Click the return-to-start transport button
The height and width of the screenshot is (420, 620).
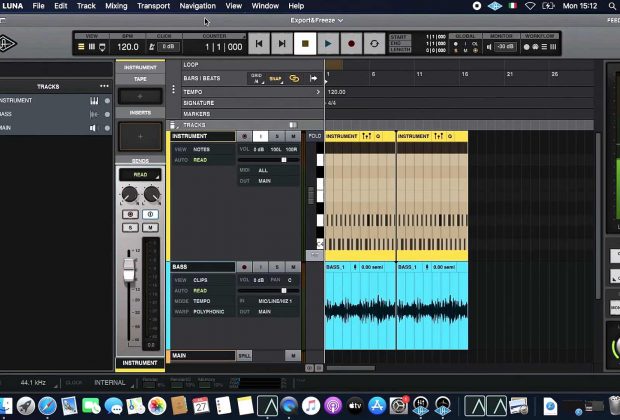pyautogui.click(x=259, y=44)
